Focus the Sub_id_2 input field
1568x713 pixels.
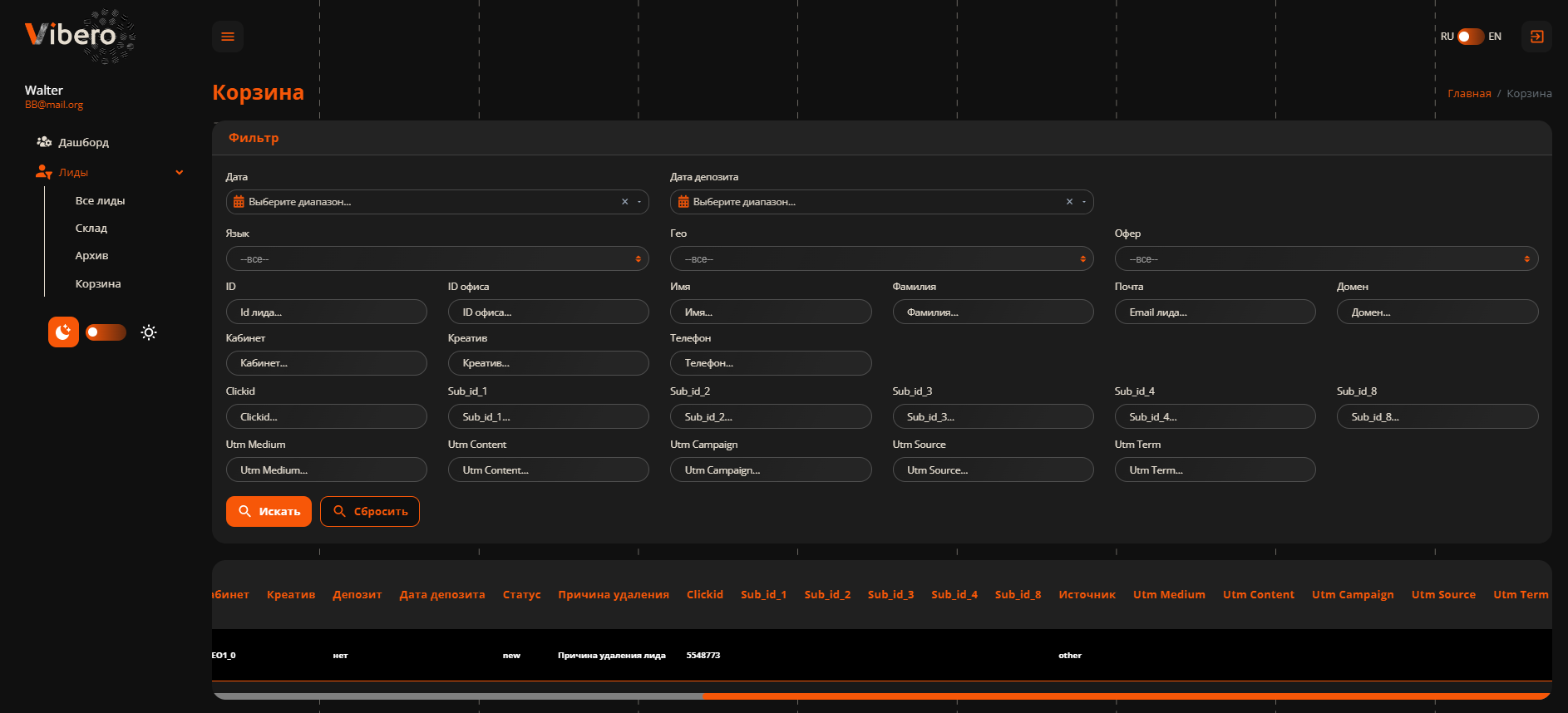[771, 416]
